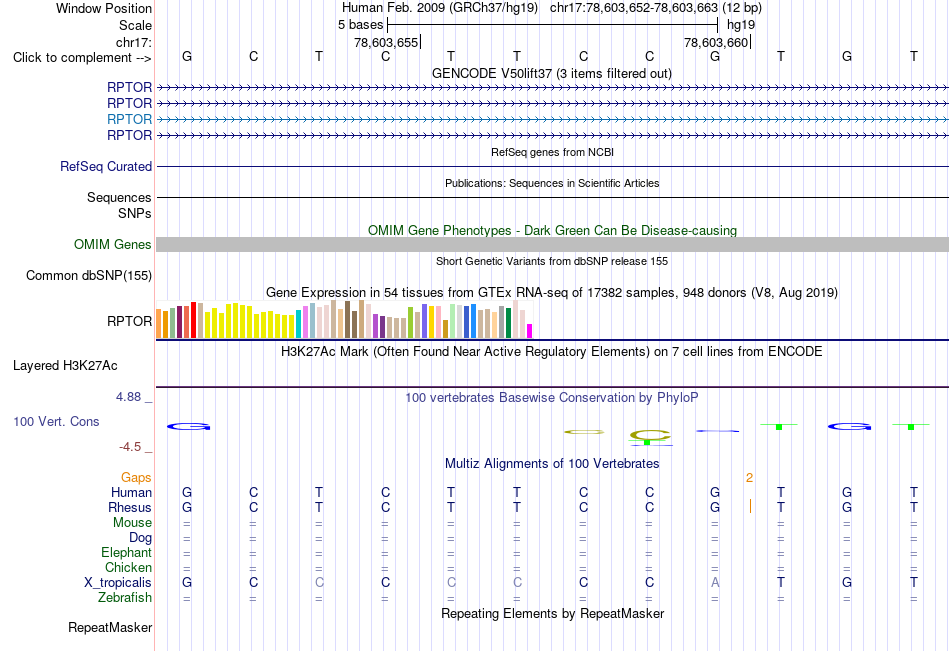Click the orange insertion bar in the Rhesus row
Screen dimensions: 950x651
(750, 506)
